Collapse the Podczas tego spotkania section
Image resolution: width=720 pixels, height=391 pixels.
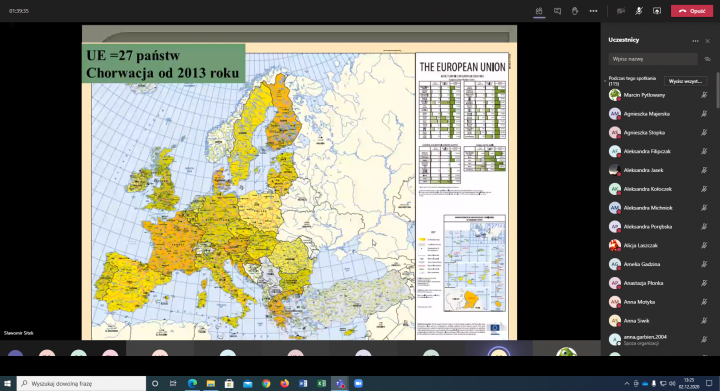(605, 81)
